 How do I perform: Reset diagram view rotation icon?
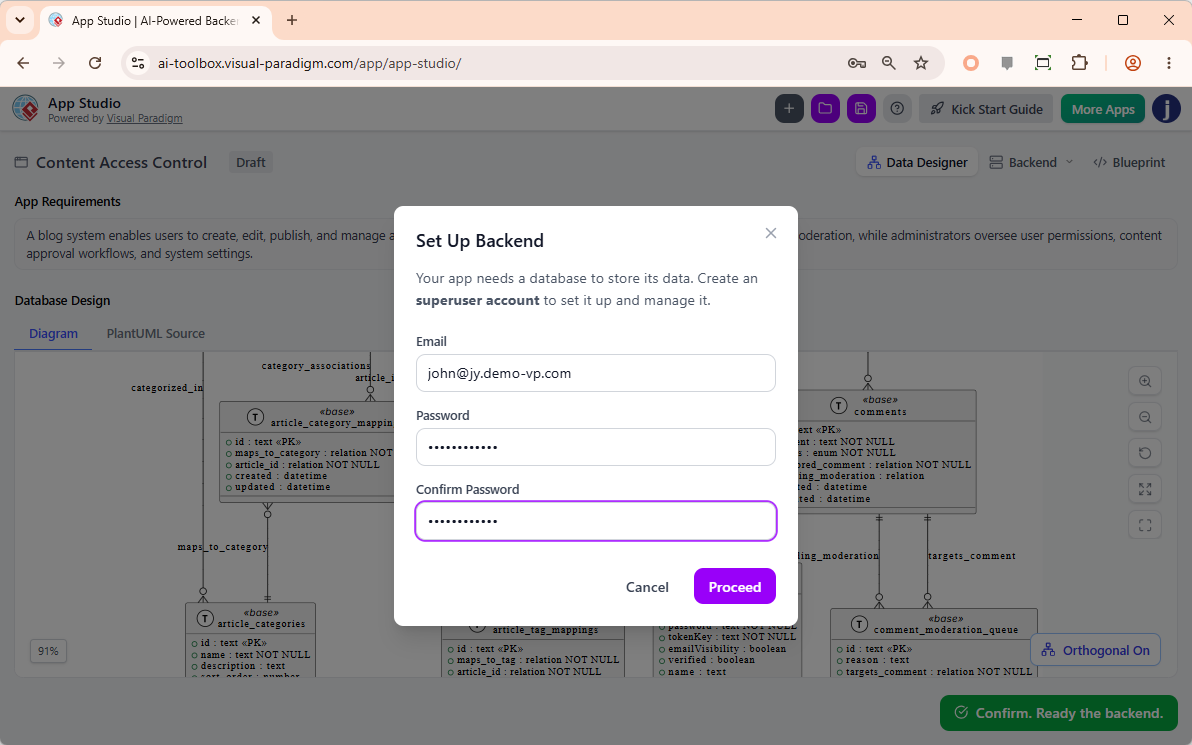(x=1145, y=453)
